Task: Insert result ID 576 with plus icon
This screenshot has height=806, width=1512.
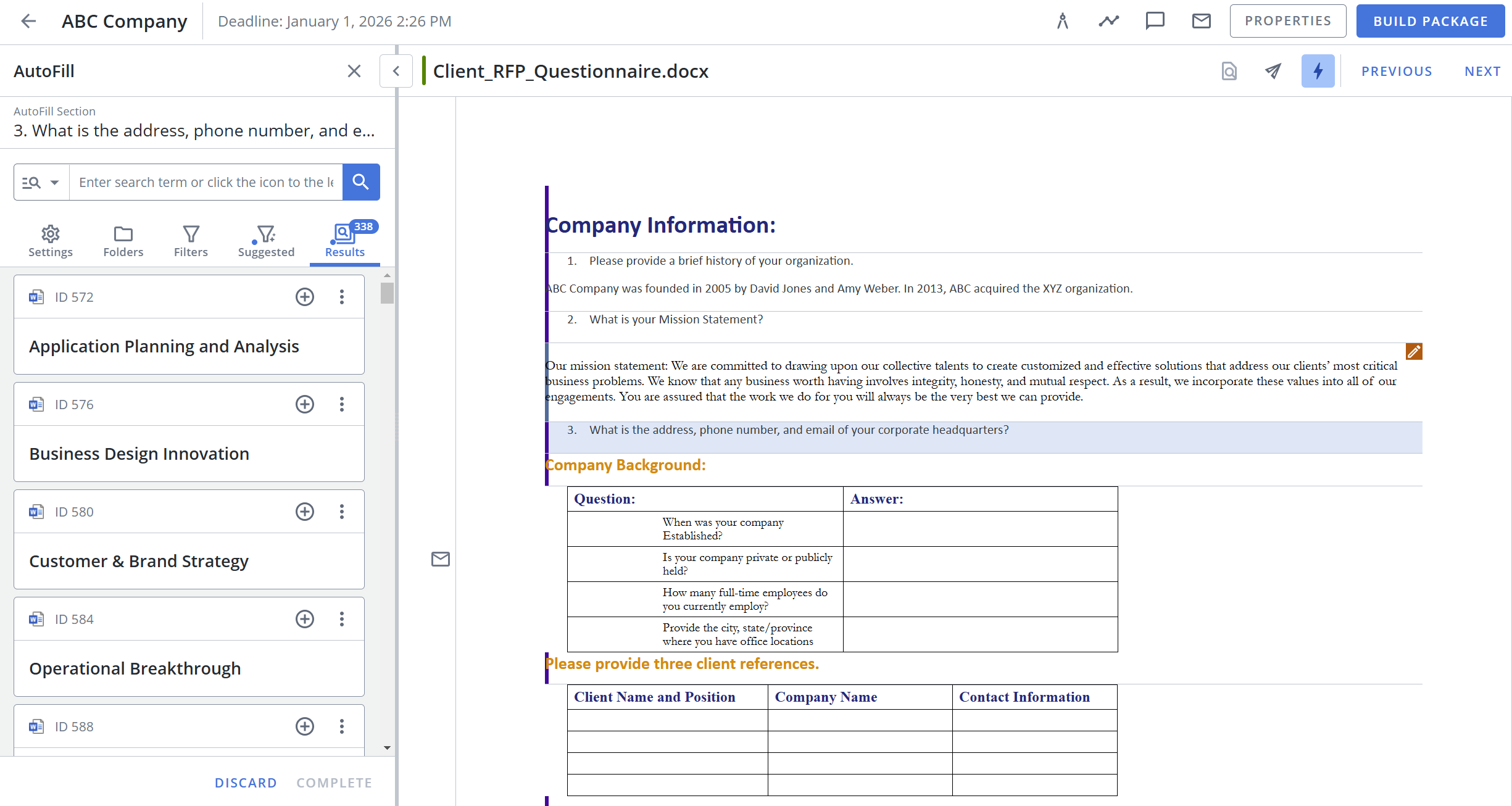Action: tap(305, 404)
